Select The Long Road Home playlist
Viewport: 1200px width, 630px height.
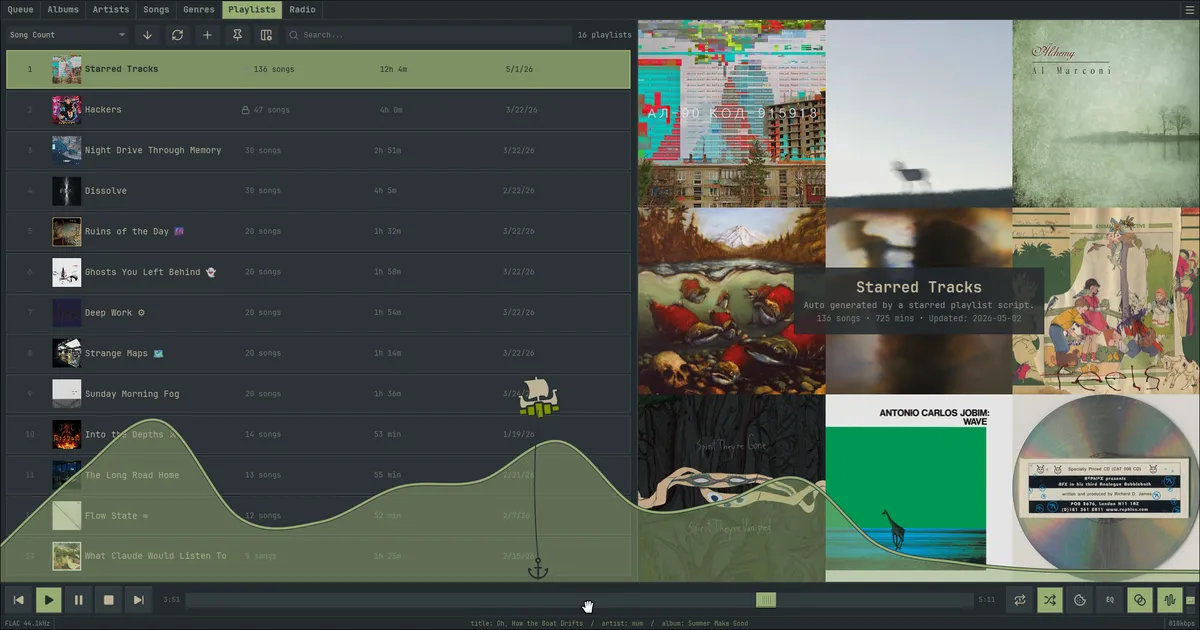coord(318,475)
